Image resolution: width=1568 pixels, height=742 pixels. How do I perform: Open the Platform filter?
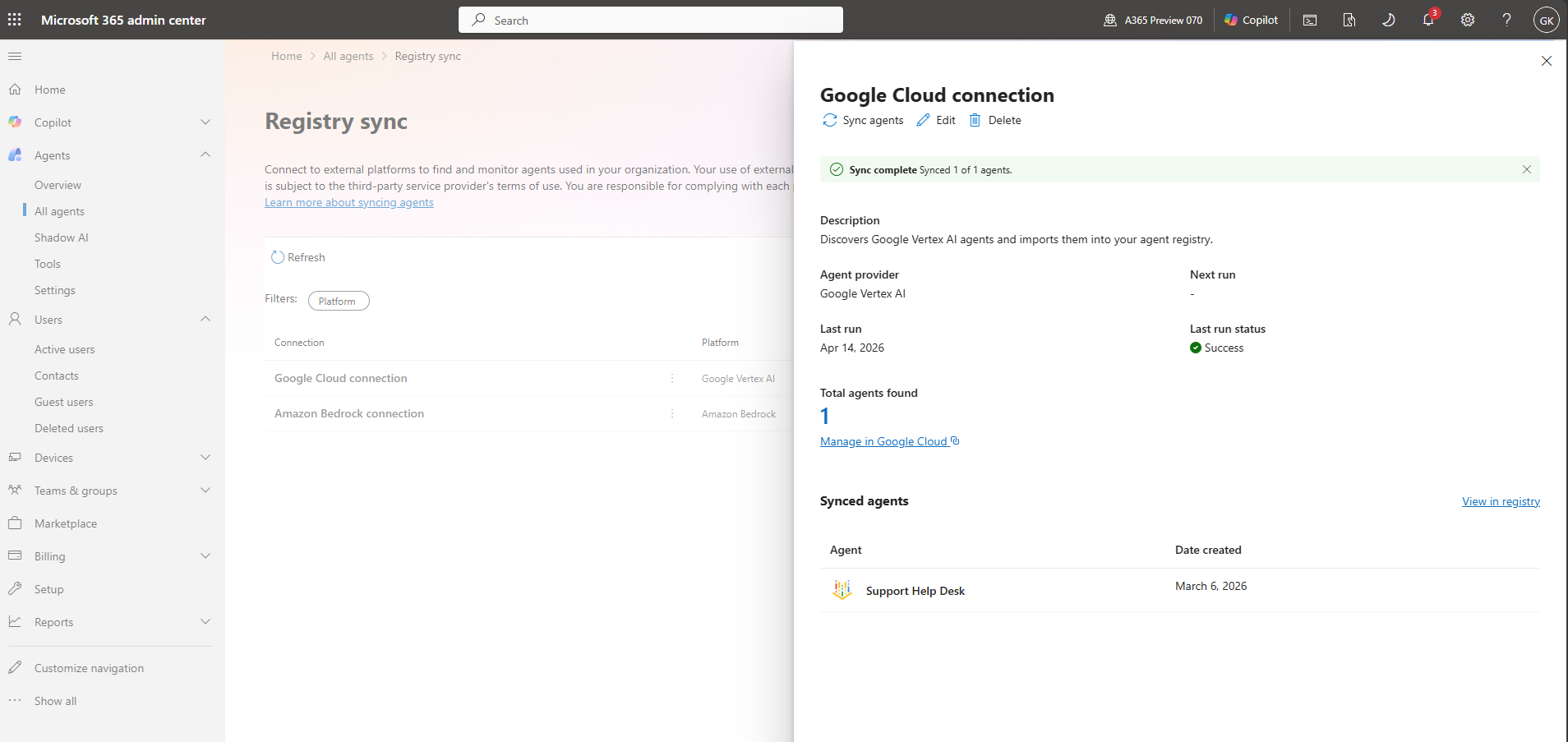click(x=339, y=301)
